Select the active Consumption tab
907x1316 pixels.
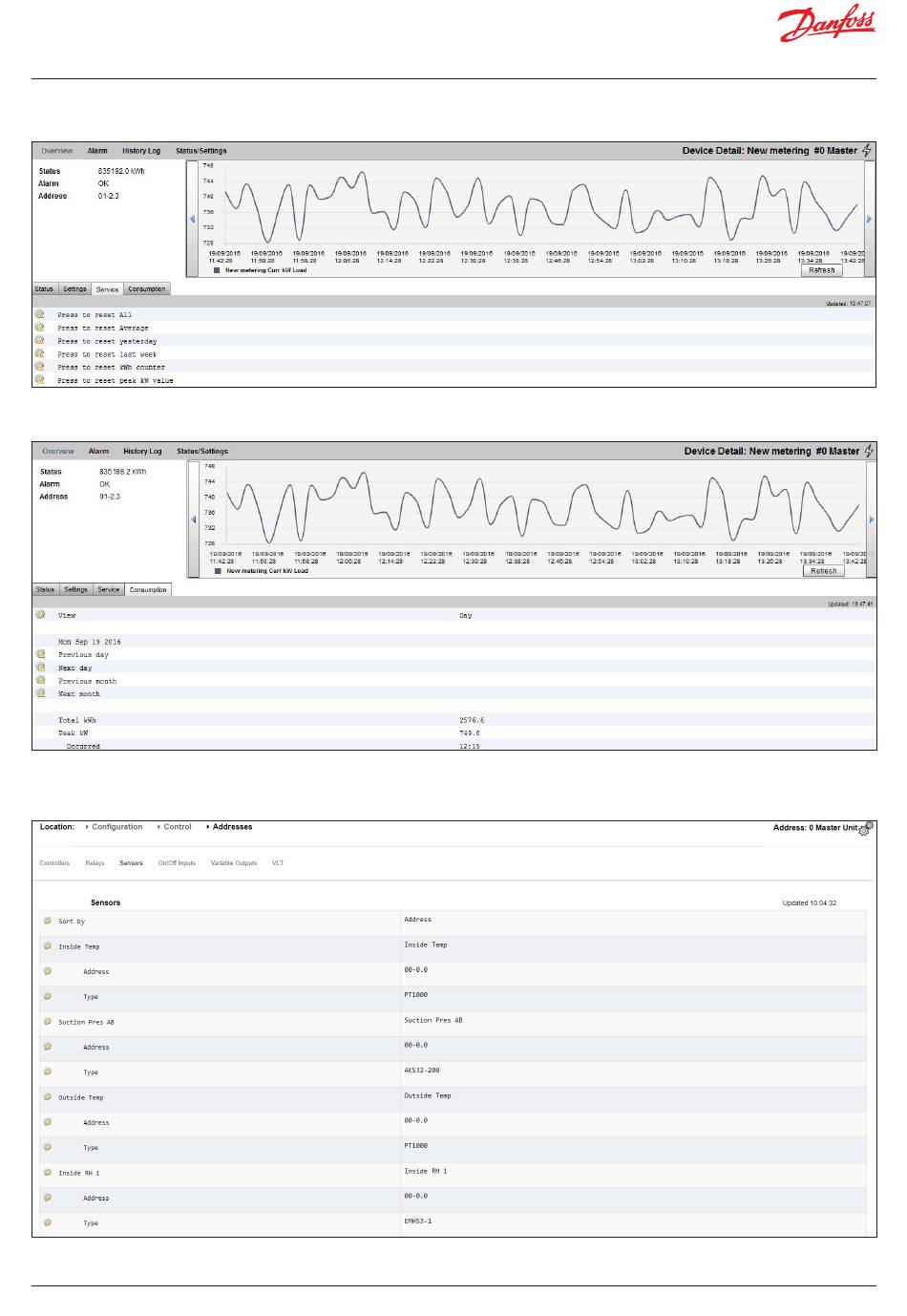[148, 589]
